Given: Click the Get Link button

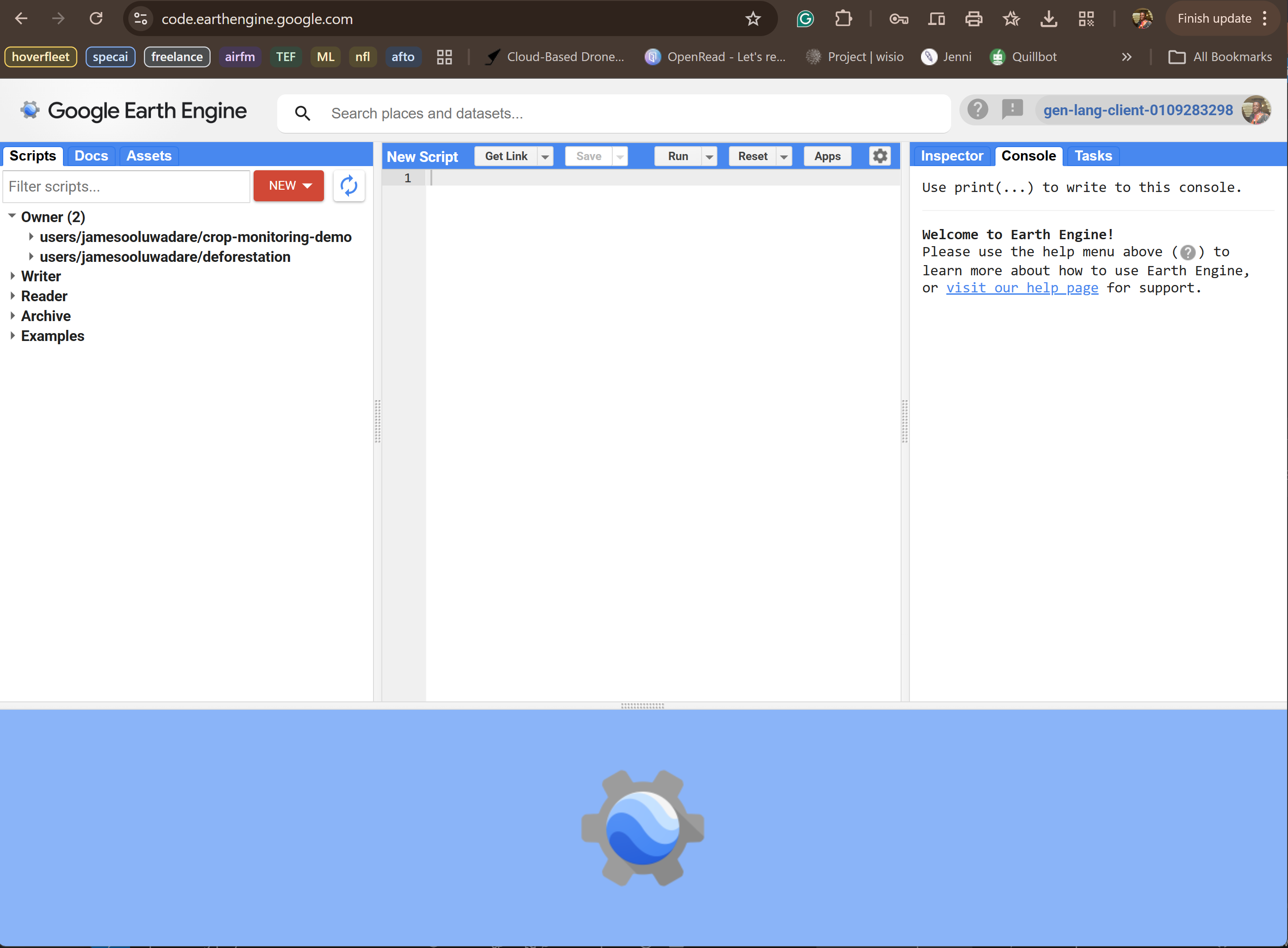Looking at the screenshot, I should pyautogui.click(x=506, y=156).
